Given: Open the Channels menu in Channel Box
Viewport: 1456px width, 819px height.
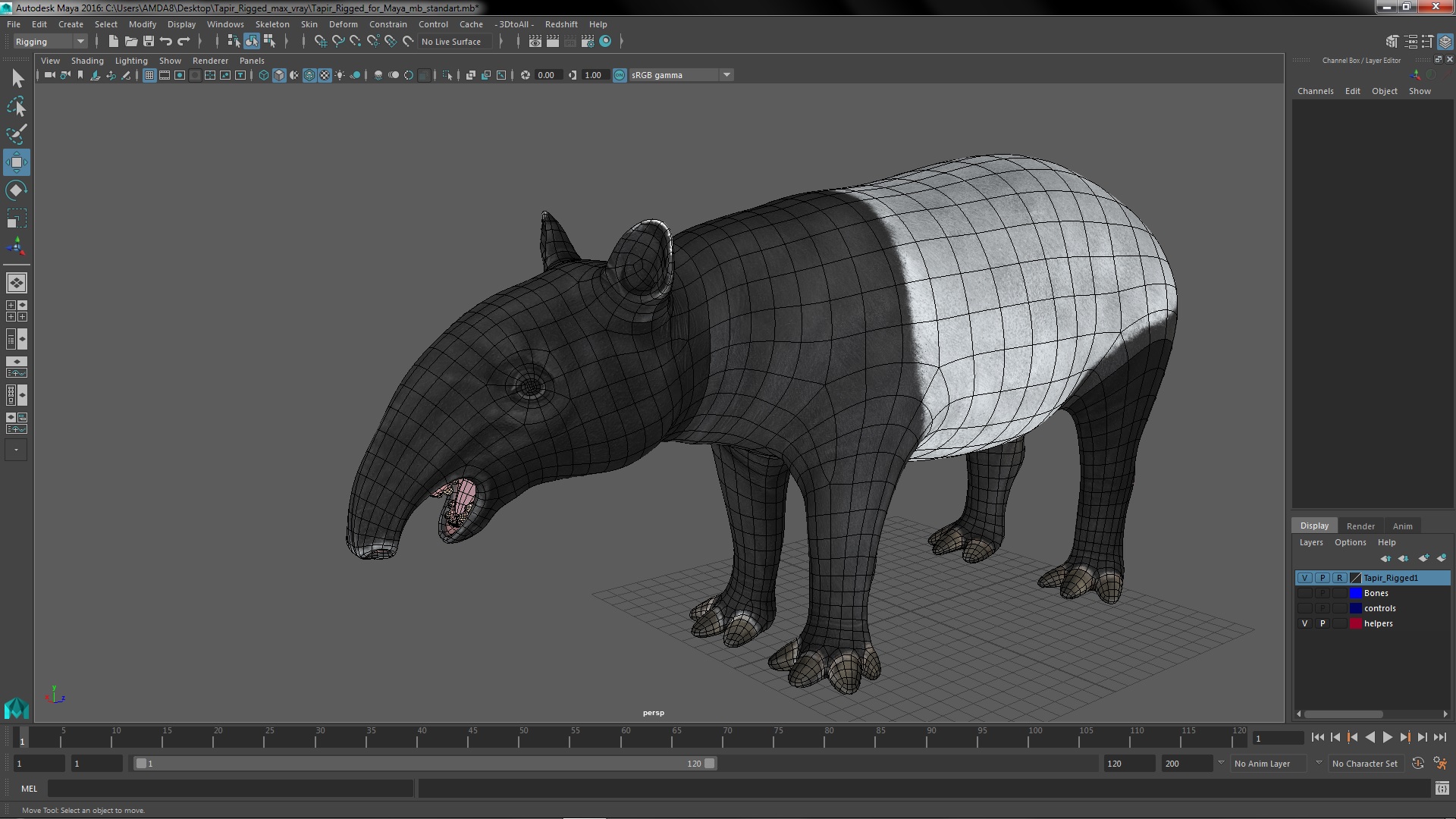Looking at the screenshot, I should click(x=1315, y=91).
